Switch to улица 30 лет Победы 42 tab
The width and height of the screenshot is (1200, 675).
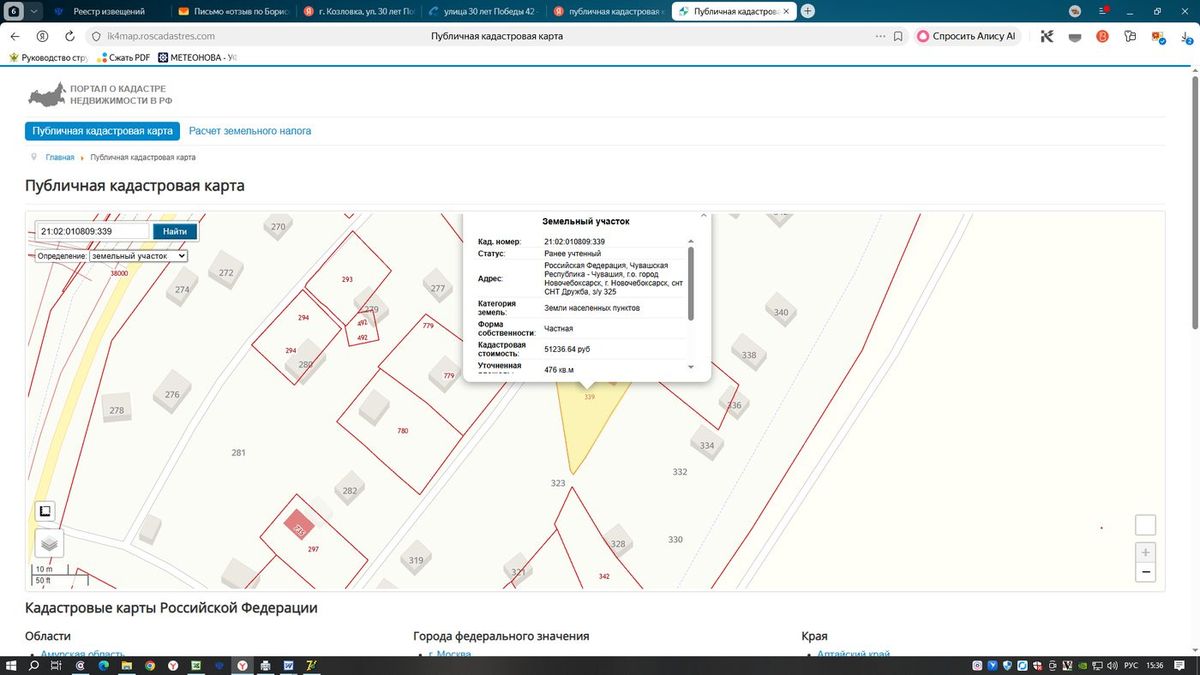484,11
